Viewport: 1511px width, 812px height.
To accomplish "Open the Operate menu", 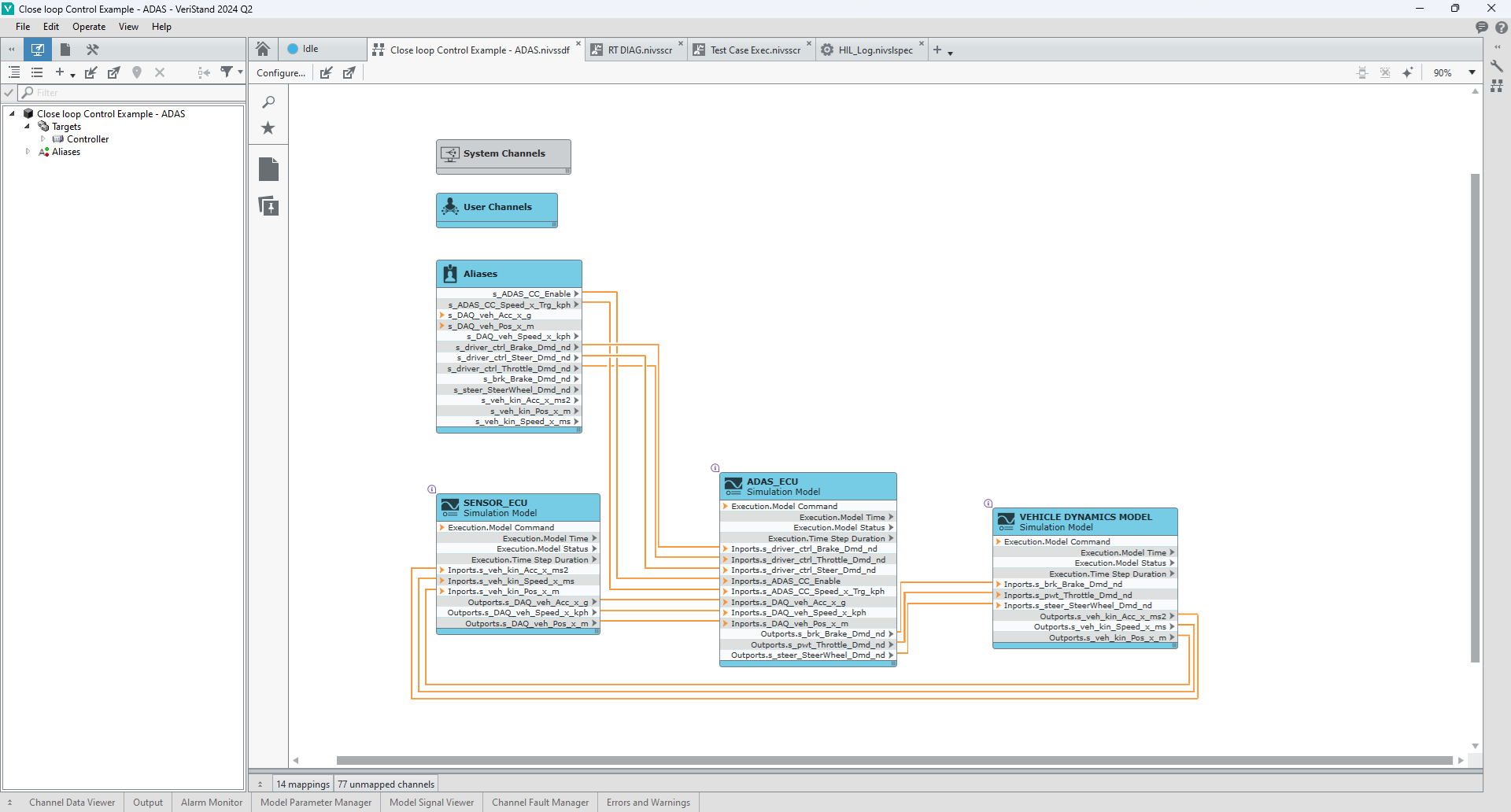I will [89, 27].
